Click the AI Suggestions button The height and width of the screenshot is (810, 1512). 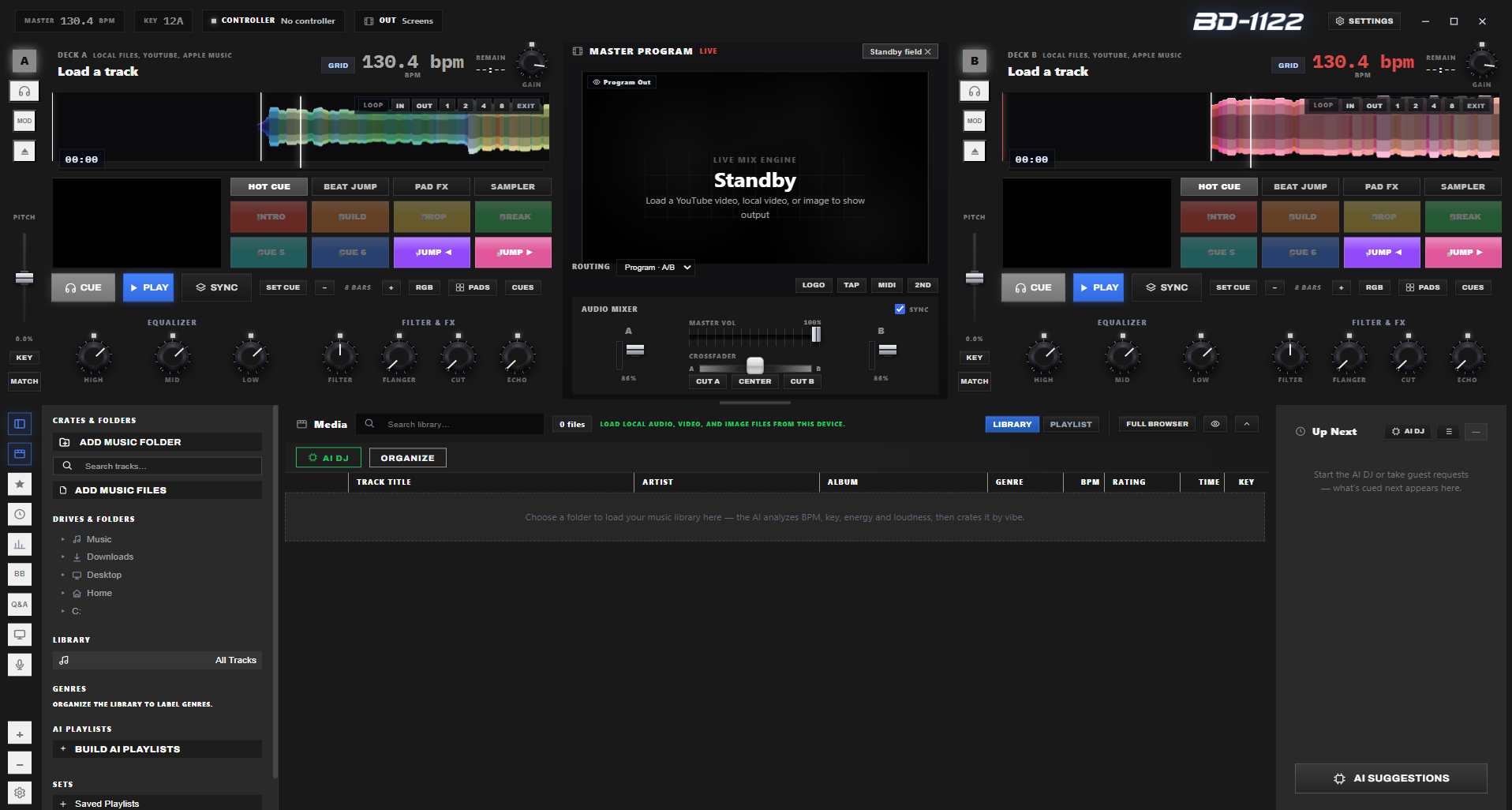pyautogui.click(x=1391, y=778)
